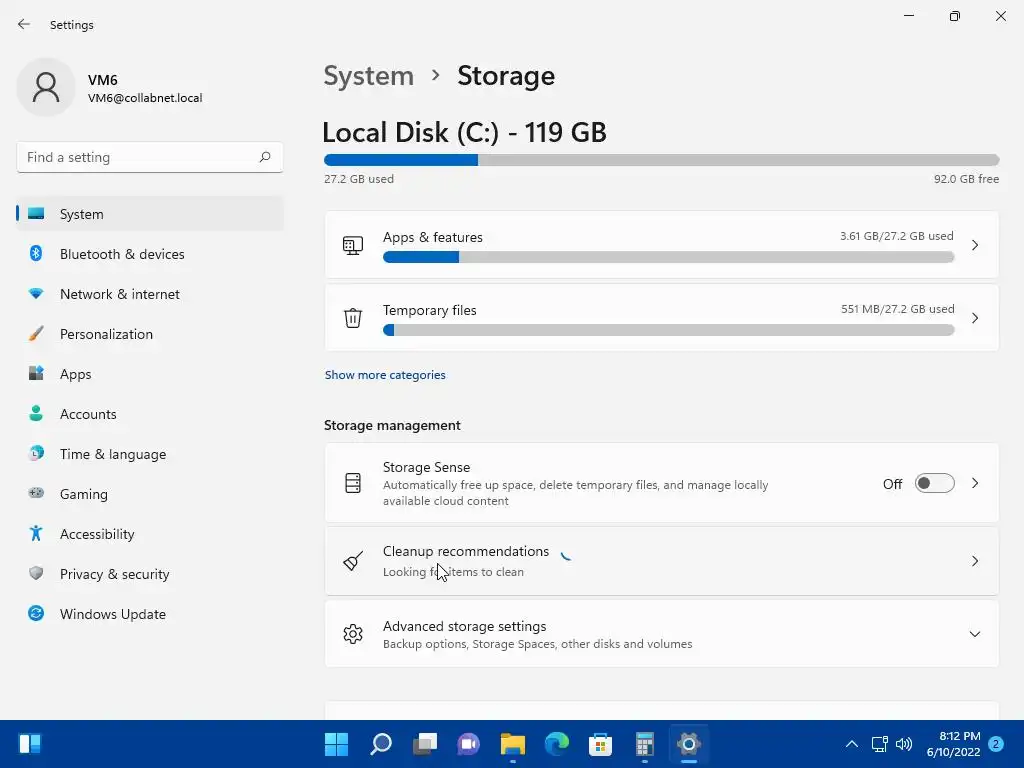The image size is (1024, 768).
Task: Click the Find a setting search box
Action: coord(140,157)
